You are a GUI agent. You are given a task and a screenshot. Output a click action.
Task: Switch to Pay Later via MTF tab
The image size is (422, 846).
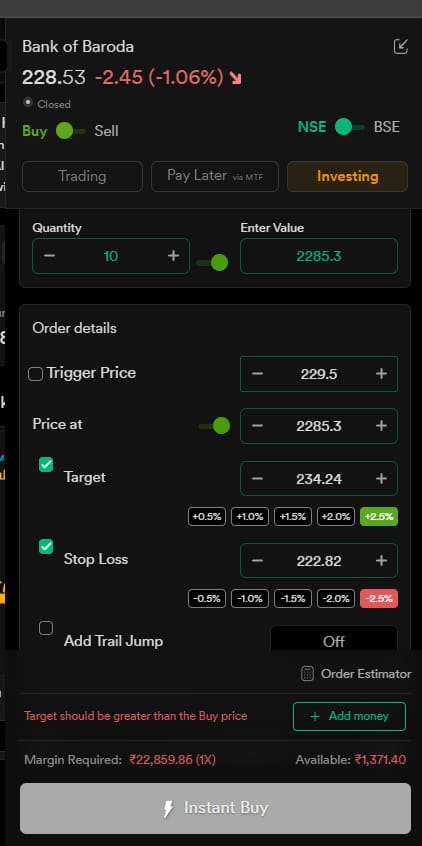[x=215, y=176]
